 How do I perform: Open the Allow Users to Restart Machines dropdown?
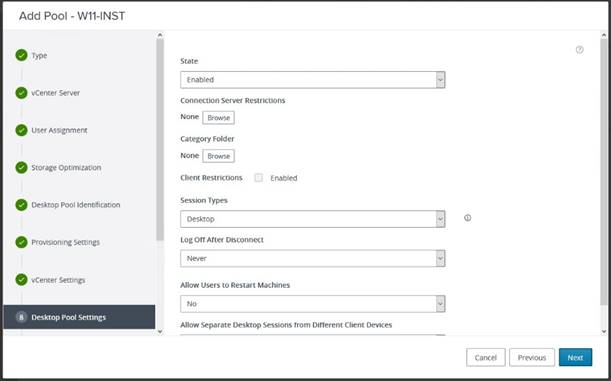tap(313, 303)
